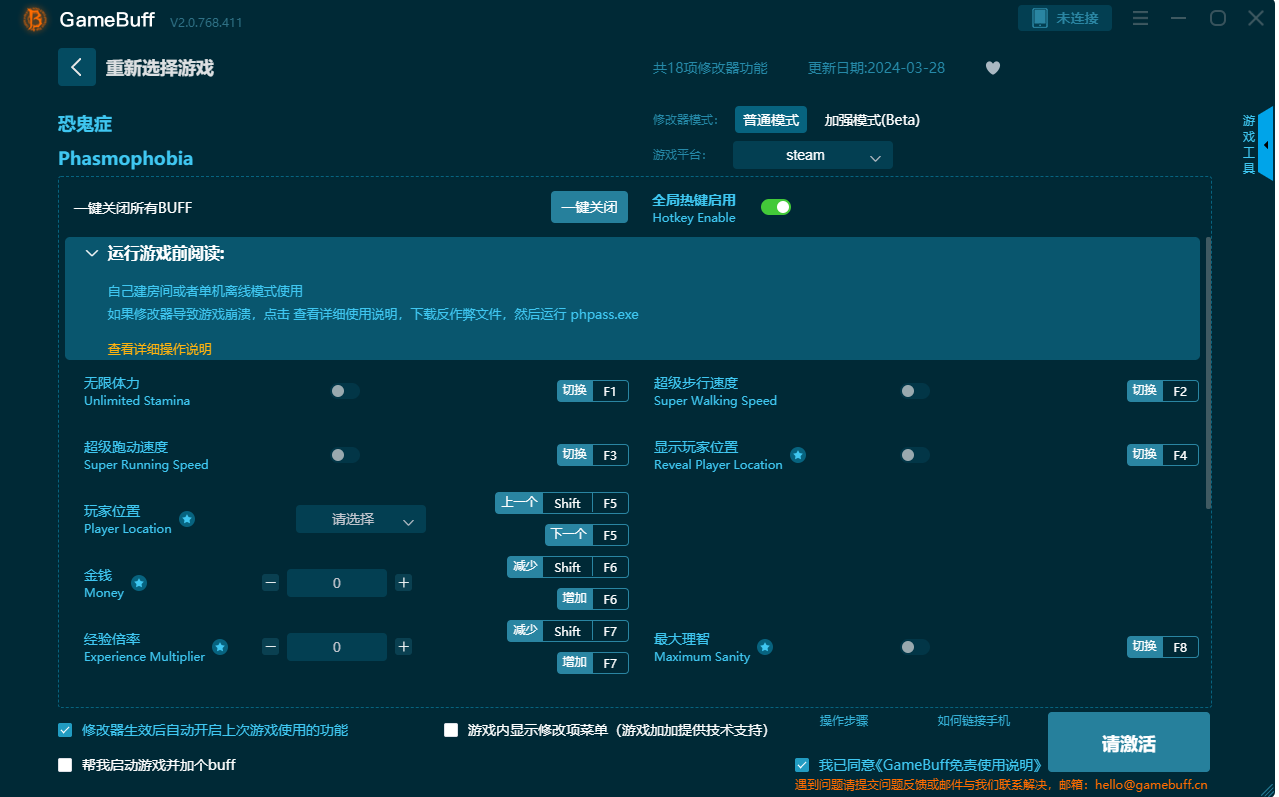Open the steam platform dropdown
The height and width of the screenshot is (797, 1279).
click(x=812, y=155)
